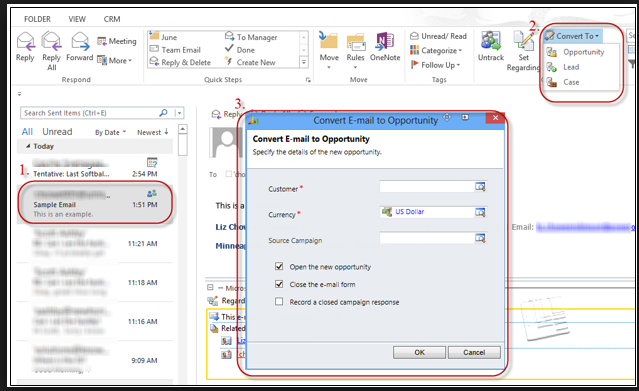Select the To Manager quick step
The image size is (639, 391).
[x=251, y=37]
